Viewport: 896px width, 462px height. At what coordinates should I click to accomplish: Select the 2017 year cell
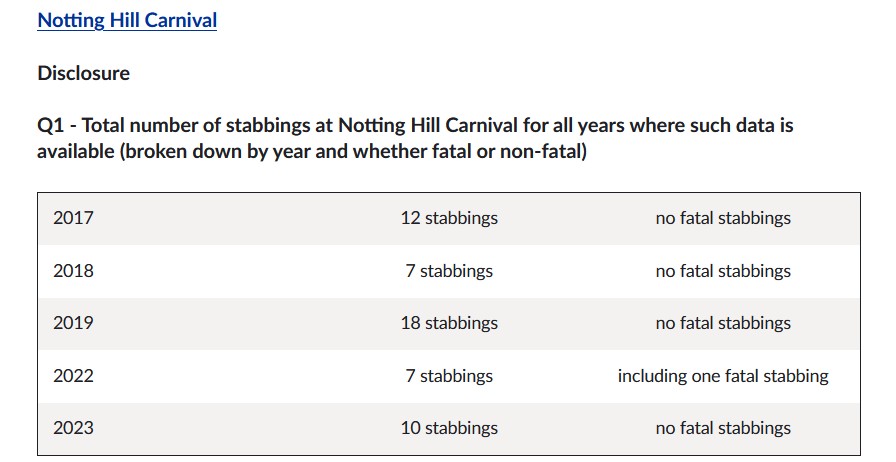click(73, 218)
